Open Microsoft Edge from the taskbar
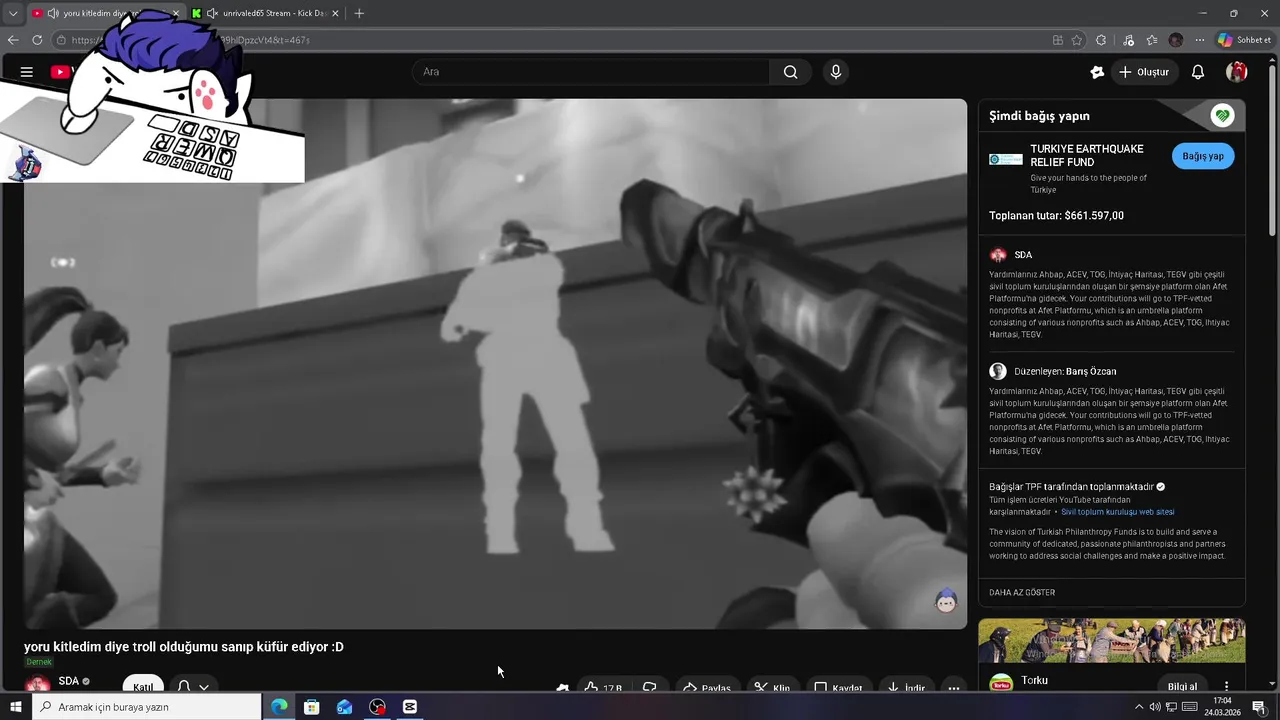This screenshot has height=720, width=1280. pyautogui.click(x=279, y=707)
